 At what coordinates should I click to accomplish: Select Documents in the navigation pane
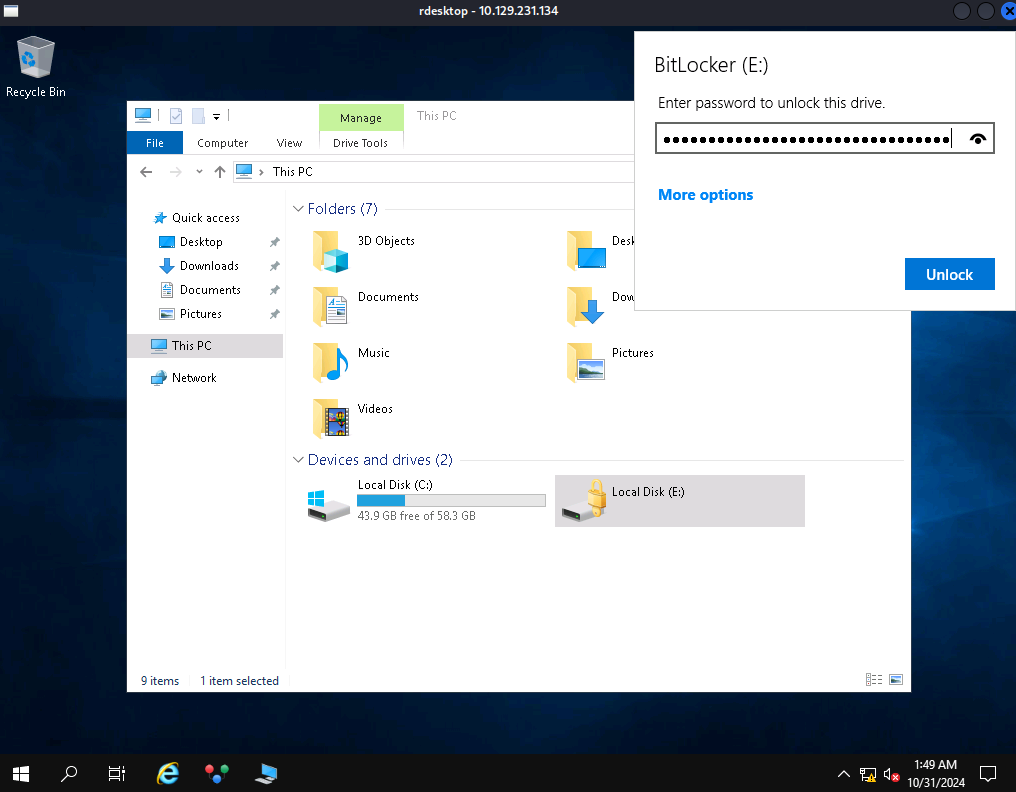[209, 290]
